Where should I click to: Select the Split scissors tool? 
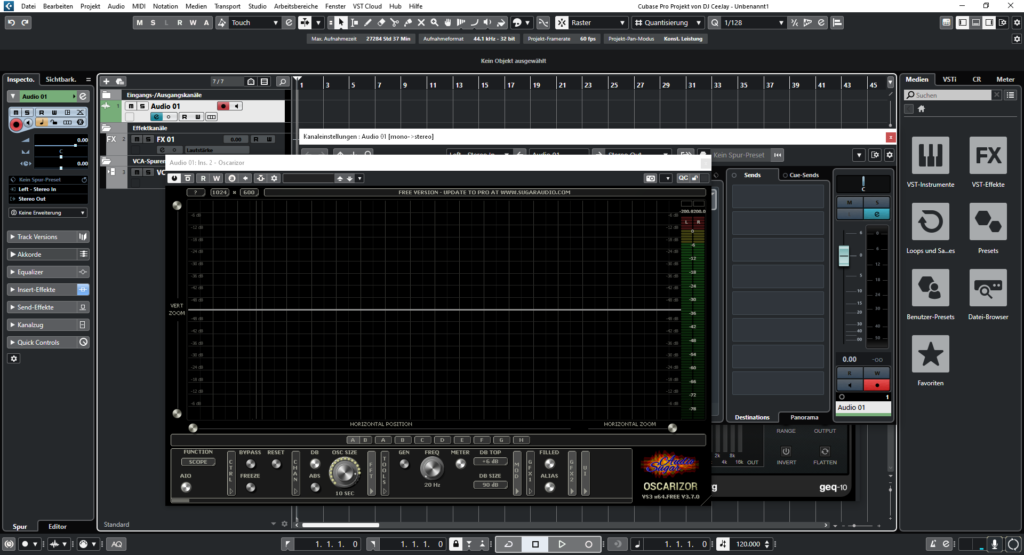coord(394,23)
